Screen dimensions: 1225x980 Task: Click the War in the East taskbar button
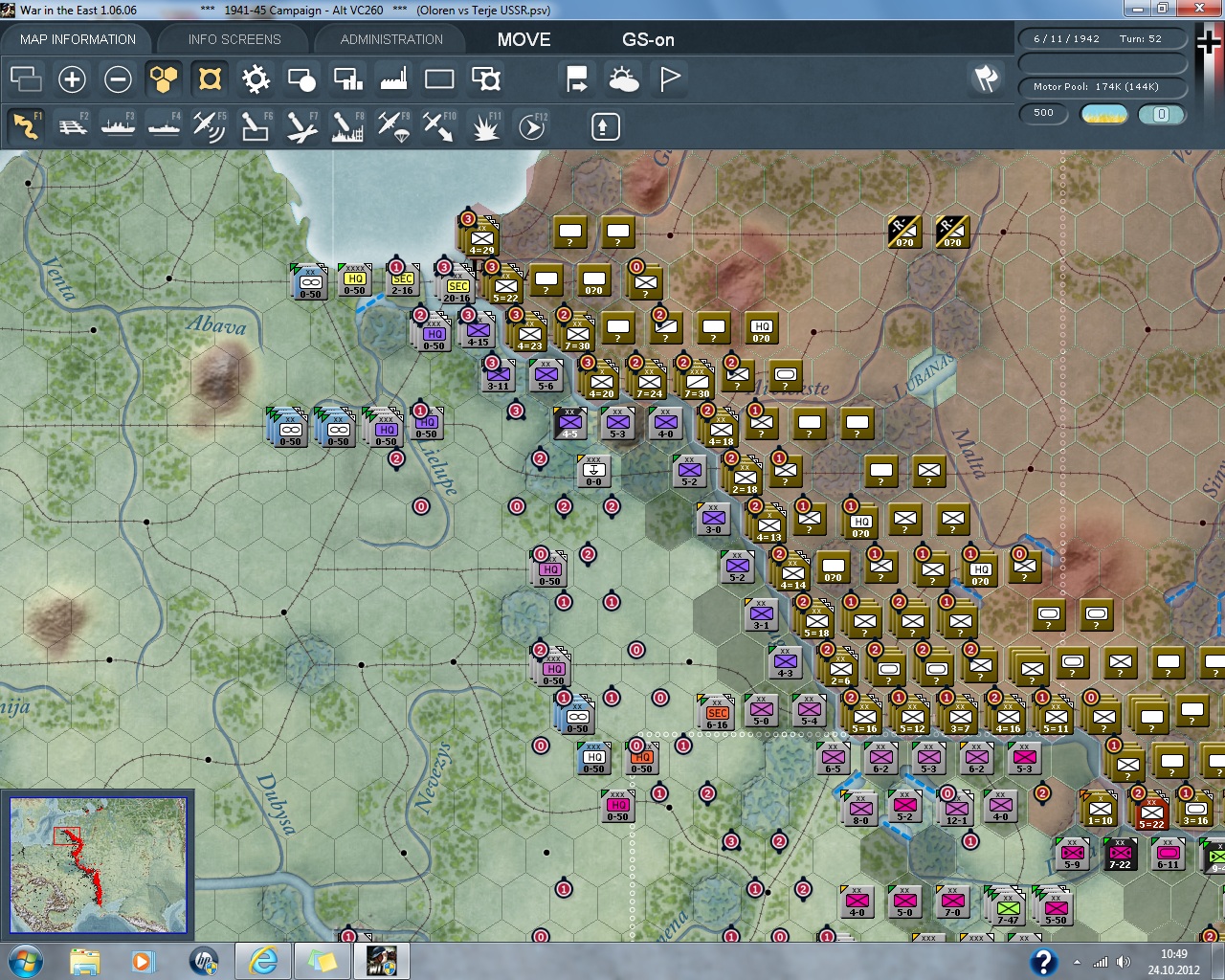pyautogui.click(x=381, y=961)
